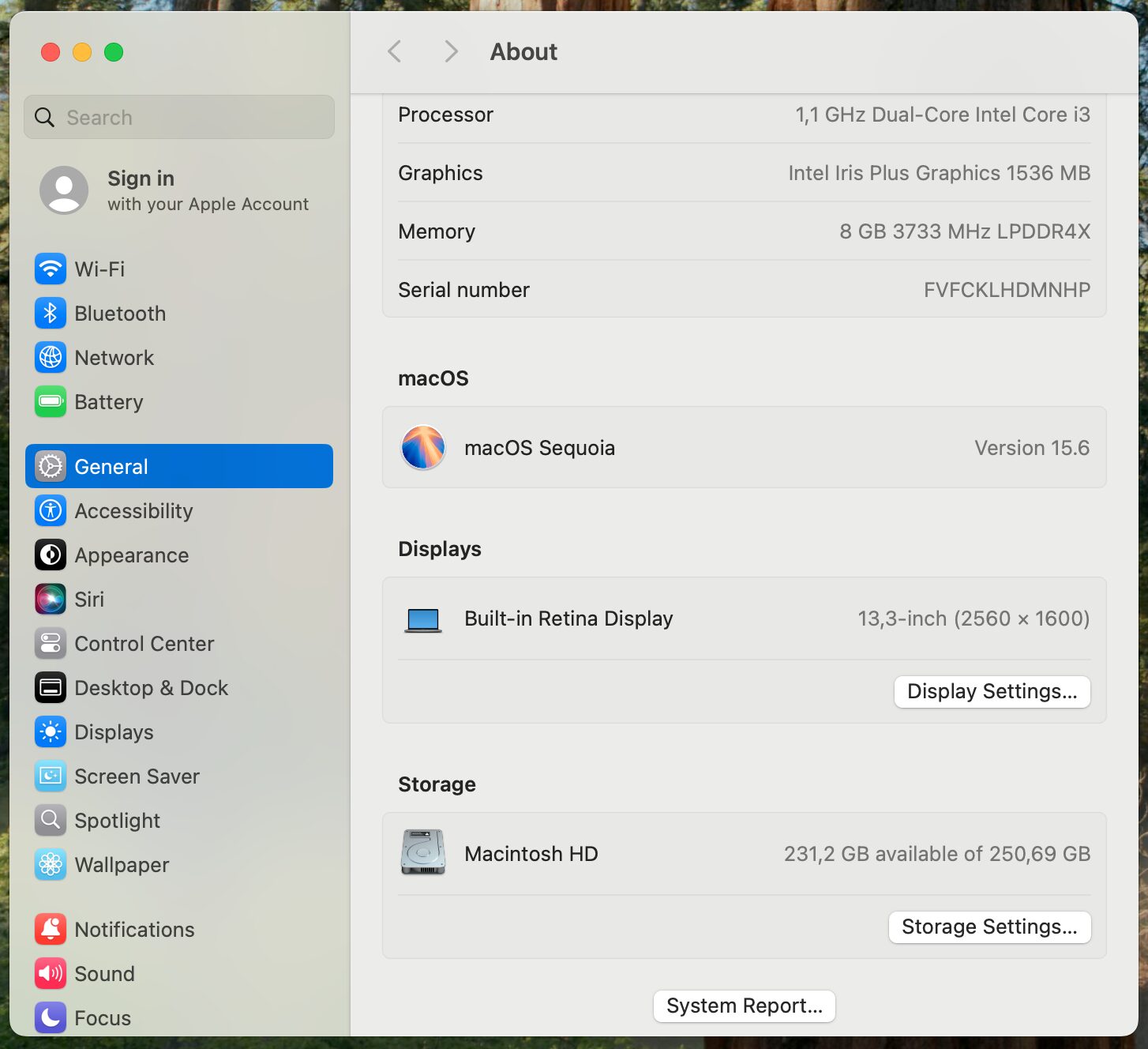Click the Search field in sidebar
Screen dimensions: 1148x1049
(x=179, y=118)
